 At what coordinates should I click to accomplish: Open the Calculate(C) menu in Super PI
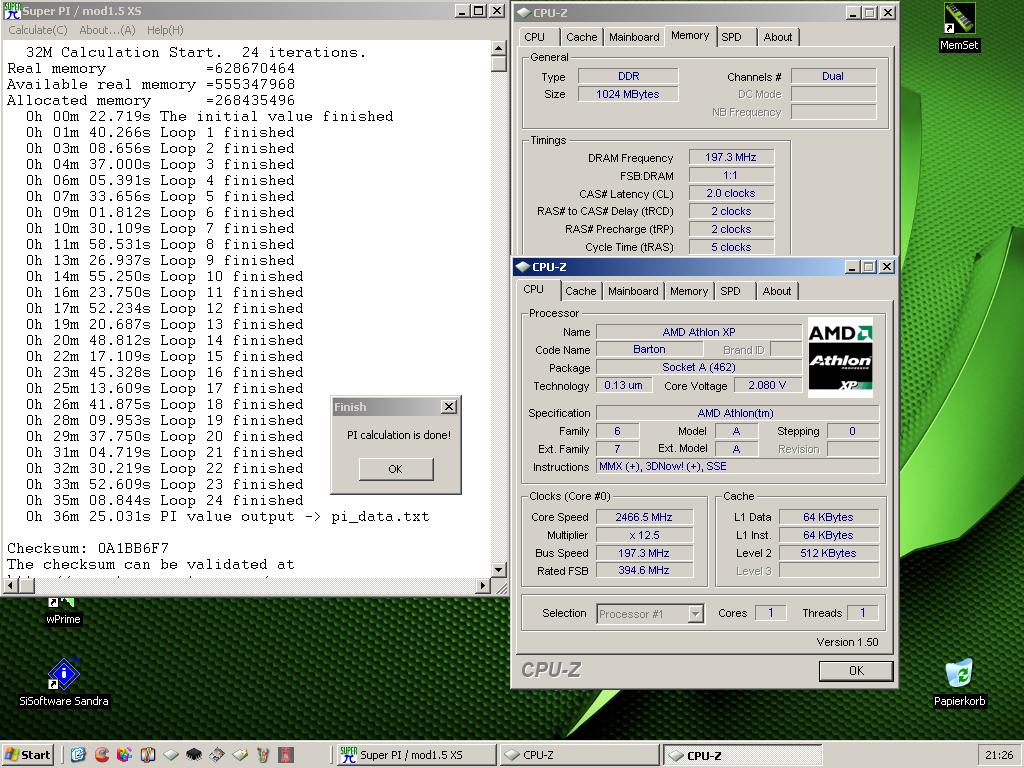[38, 30]
